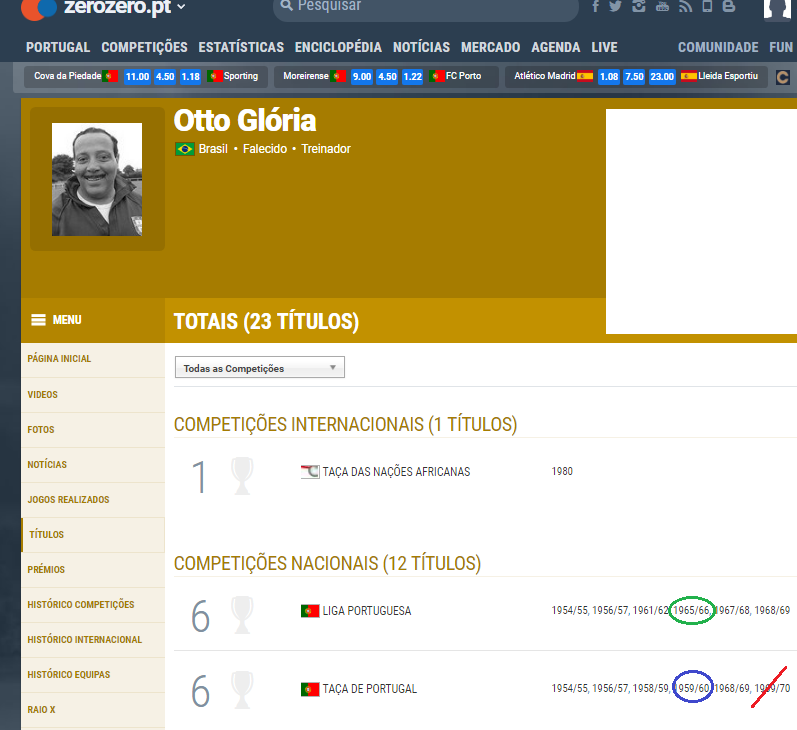Click the magnifier search icon
Screen dimensions: 797x730
coord(287,6)
